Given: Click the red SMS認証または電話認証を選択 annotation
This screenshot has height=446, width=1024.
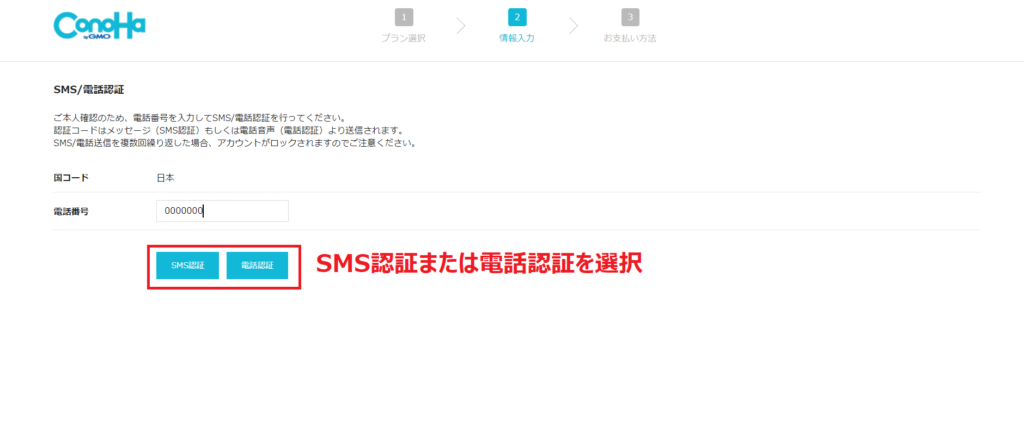Looking at the screenshot, I should [x=479, y=263].
